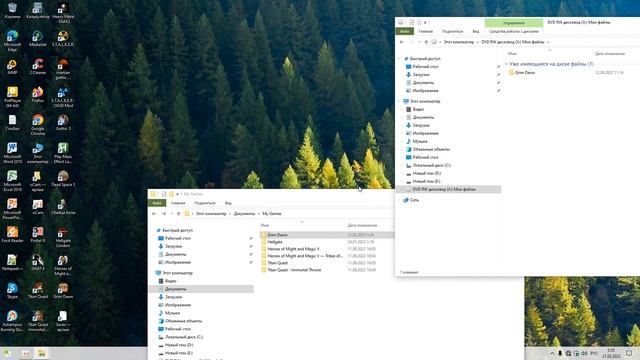Click the CCleaner desktop shortcut
Viewport: 640px width, 360px height.
38,67
